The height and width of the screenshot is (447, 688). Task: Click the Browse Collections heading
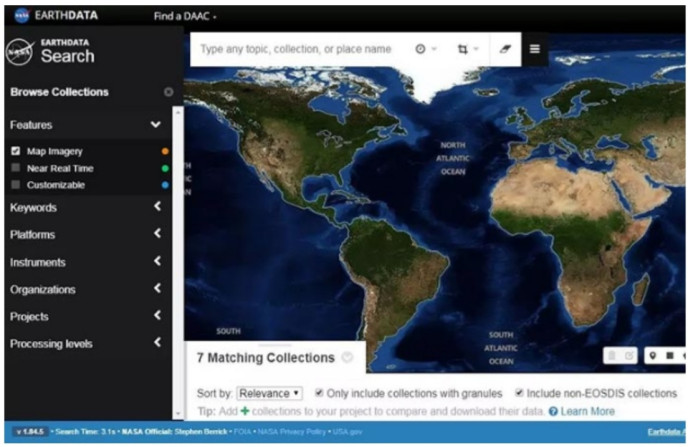[59, 92]
